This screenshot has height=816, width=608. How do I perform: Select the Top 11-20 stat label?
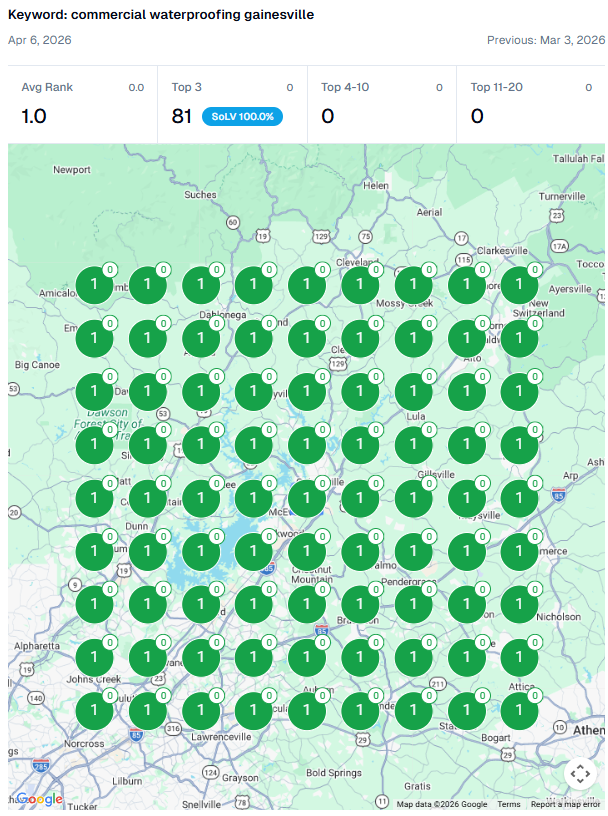pyautogui.click(x=497, y=87)
